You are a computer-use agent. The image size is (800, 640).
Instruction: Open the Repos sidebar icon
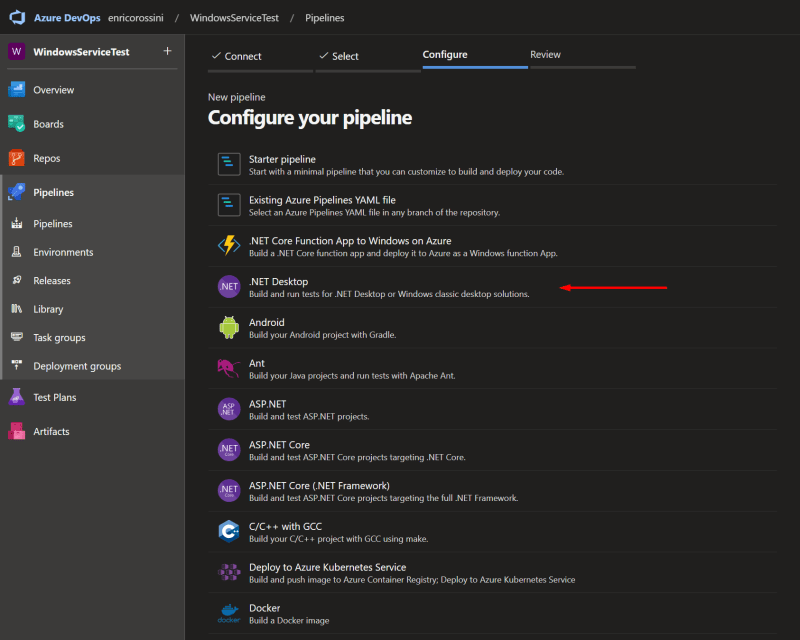pos(16,158)
